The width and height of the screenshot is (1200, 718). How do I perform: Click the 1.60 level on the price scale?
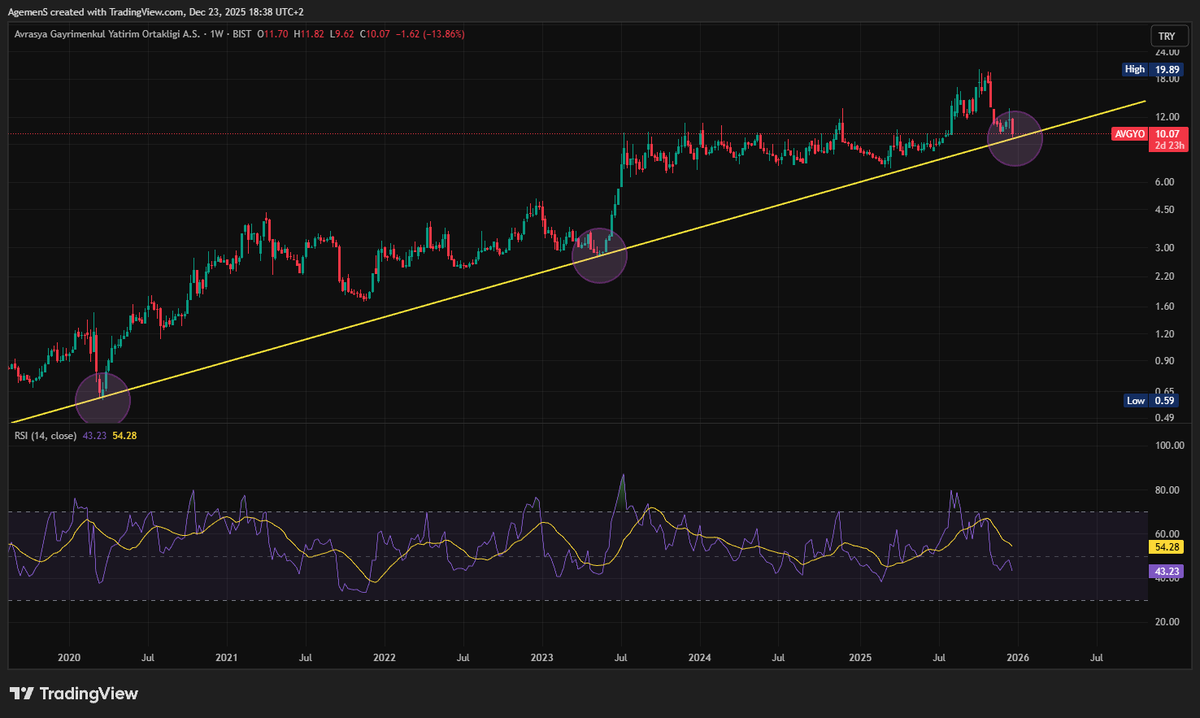coord(1165,306)
